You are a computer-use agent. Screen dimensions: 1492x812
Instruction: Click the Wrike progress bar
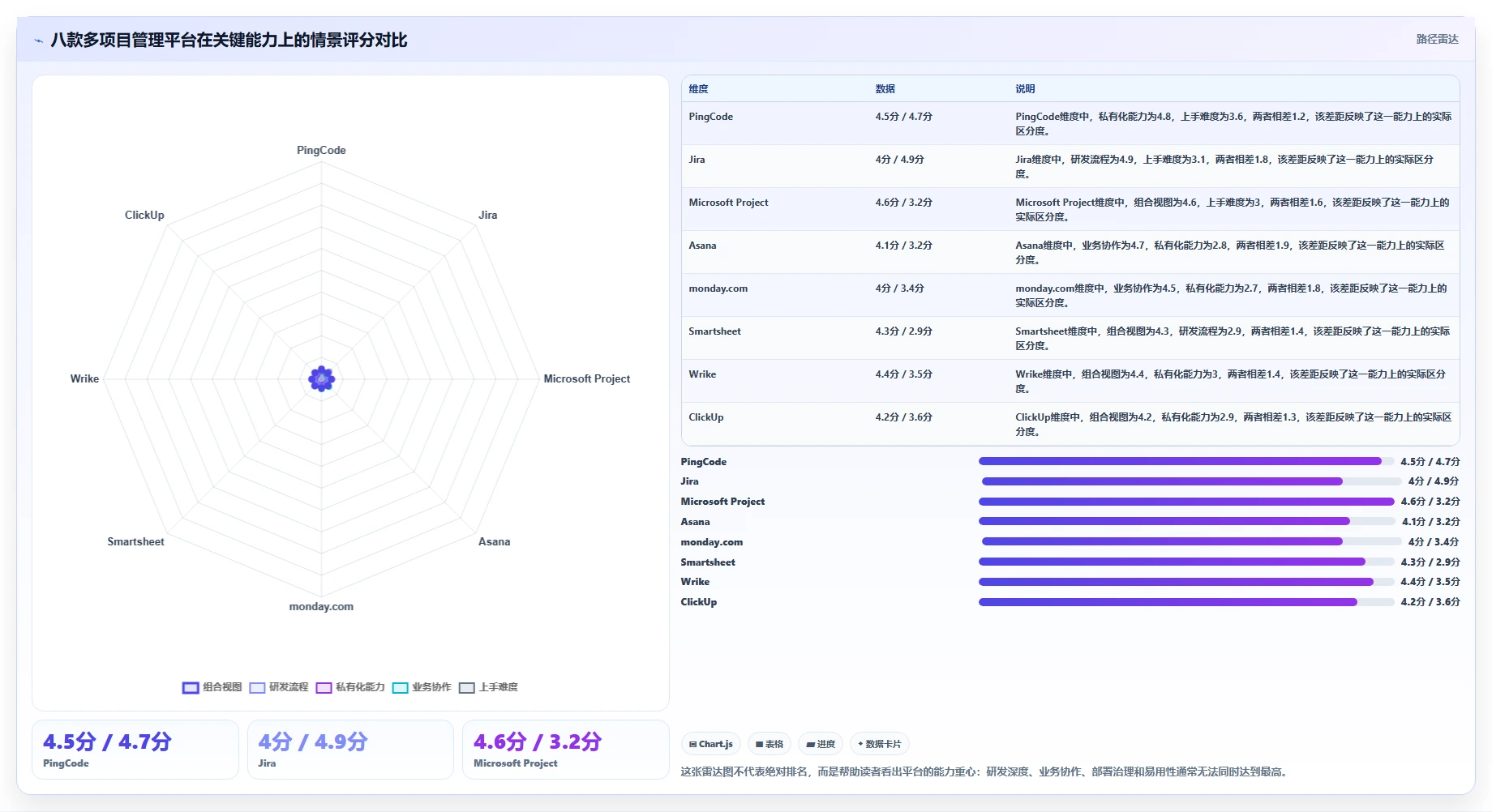click(1186, 582)
